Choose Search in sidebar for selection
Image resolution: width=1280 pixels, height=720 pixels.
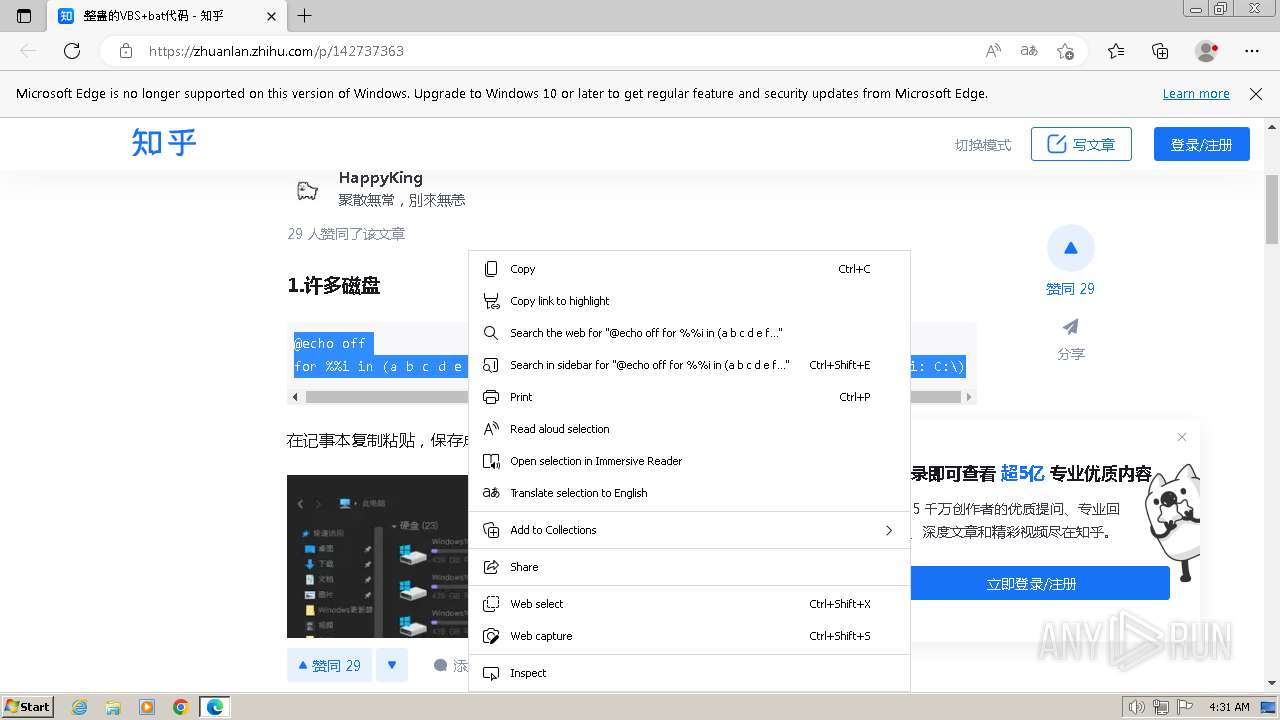coord(689,365)
